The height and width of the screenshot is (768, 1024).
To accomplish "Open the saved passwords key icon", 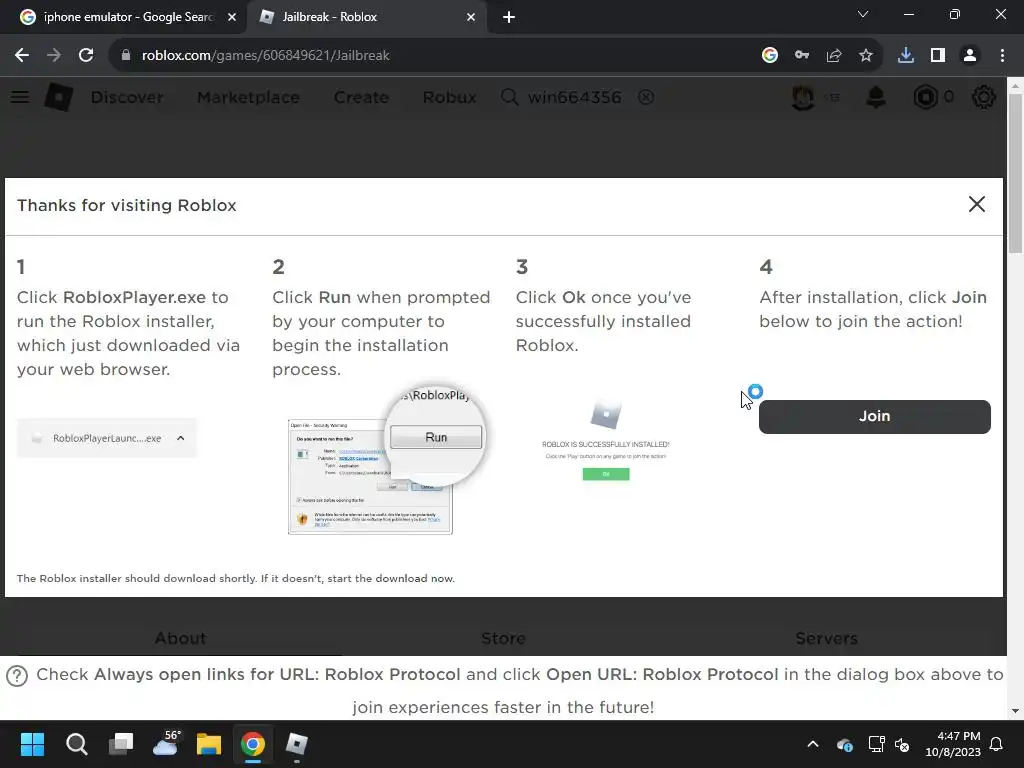I will click(x=802, y=56).
